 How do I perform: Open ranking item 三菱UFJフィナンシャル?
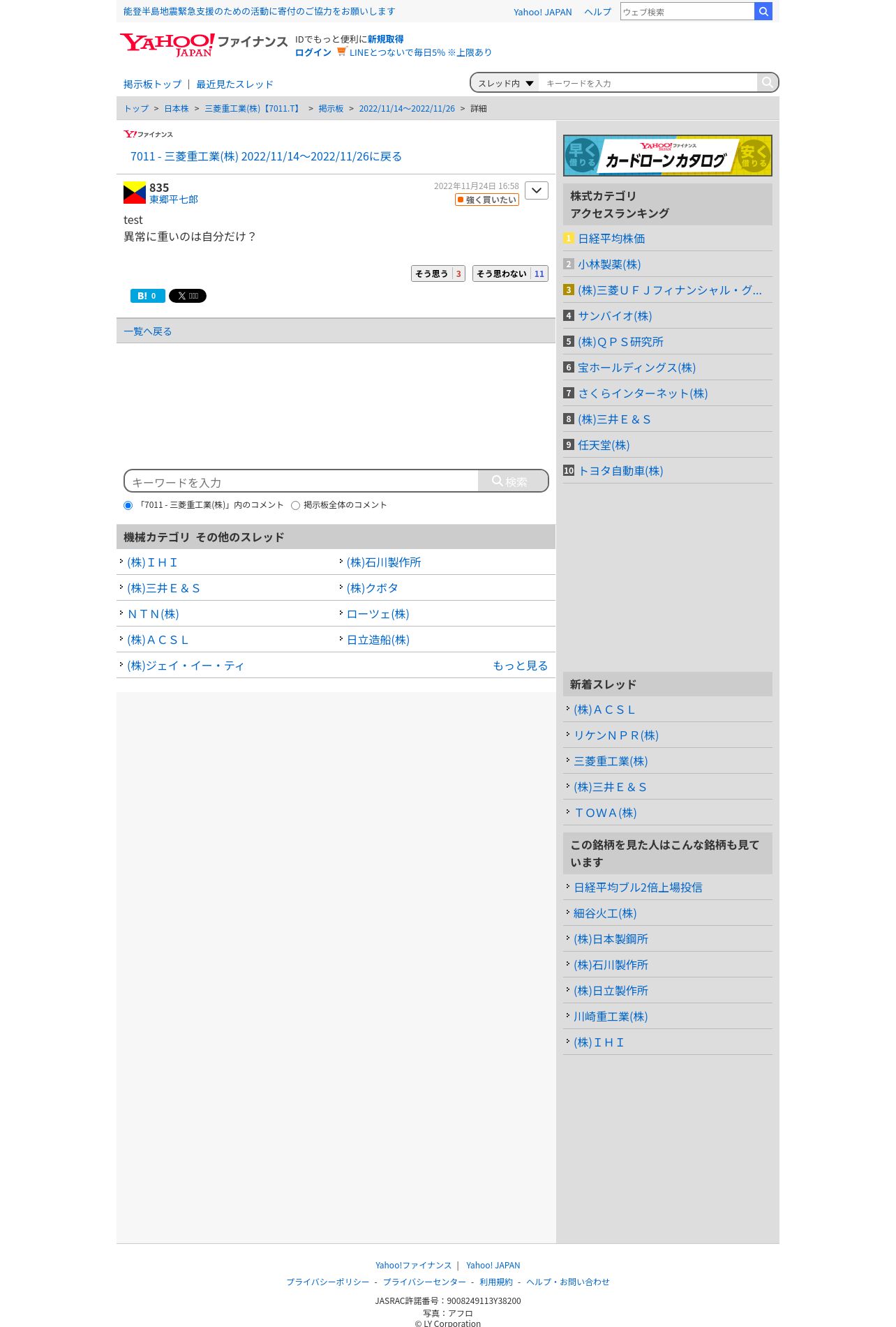click(670, 290)
